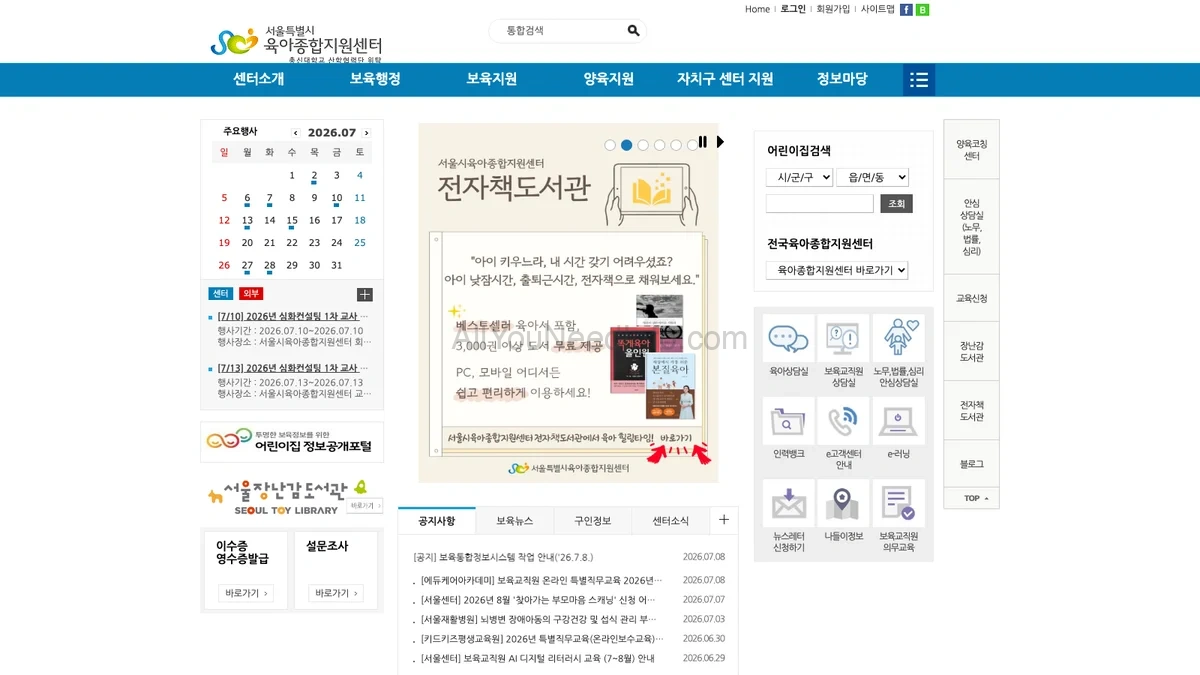Go to next month in calendar

(x=366, y=133)
